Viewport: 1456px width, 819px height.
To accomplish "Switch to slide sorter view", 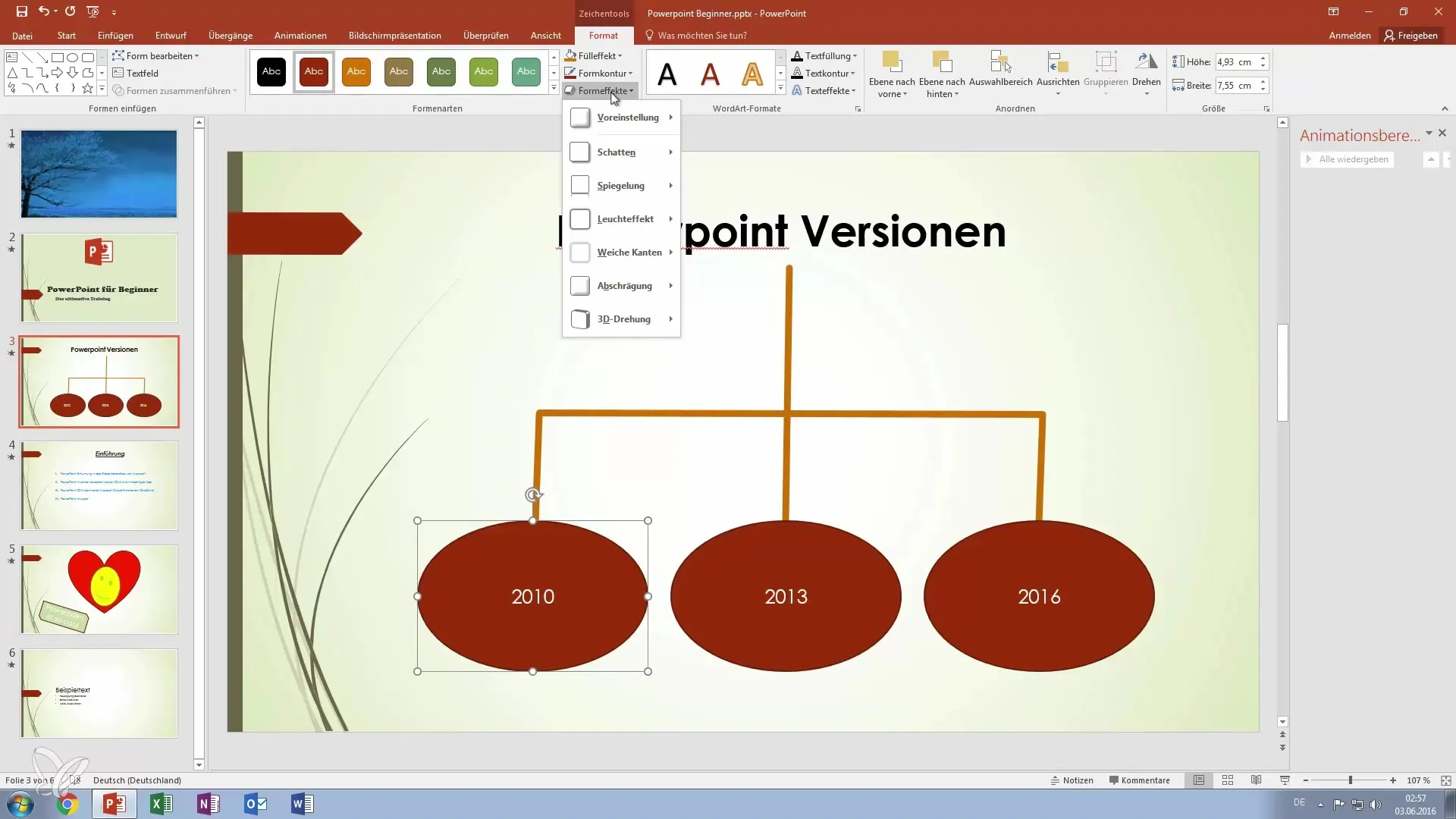I will 1228,780.
